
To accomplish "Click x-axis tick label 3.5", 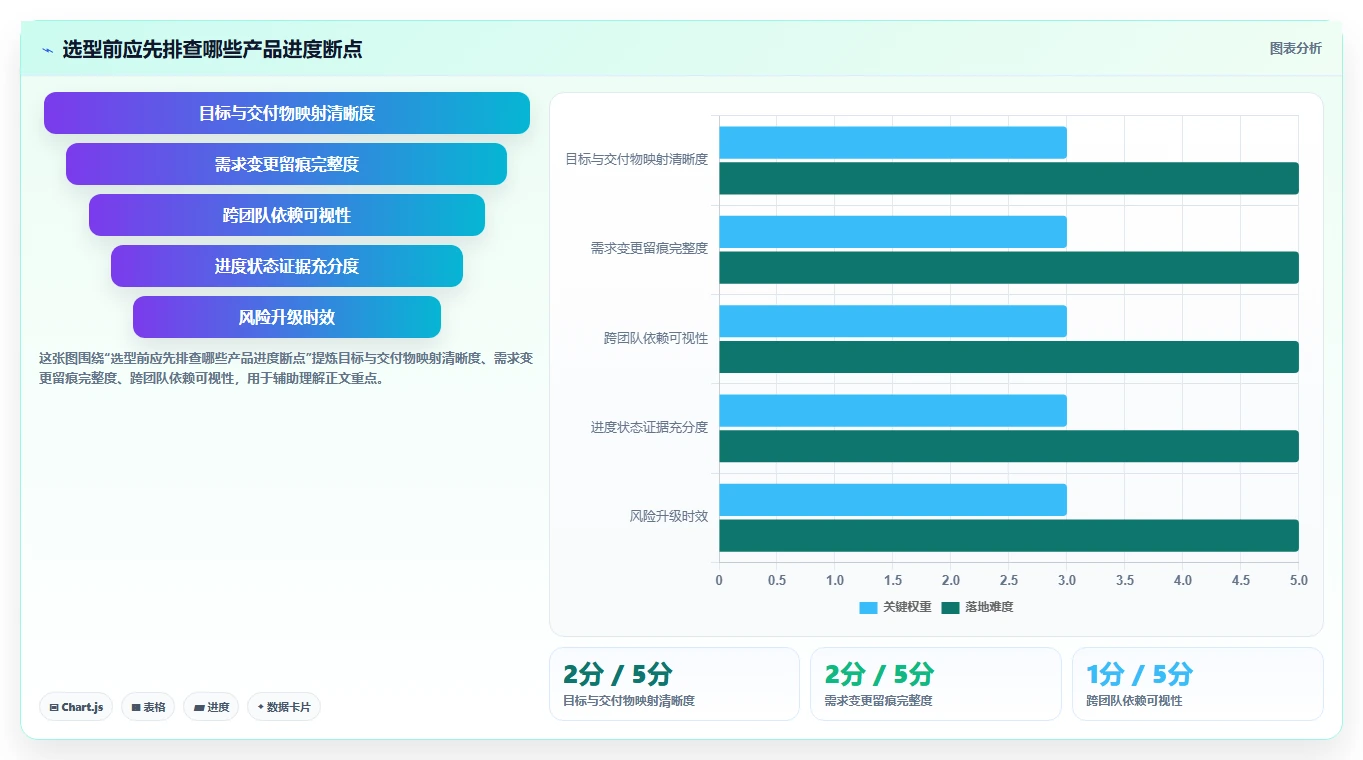I will click(x=1125, y=580).
